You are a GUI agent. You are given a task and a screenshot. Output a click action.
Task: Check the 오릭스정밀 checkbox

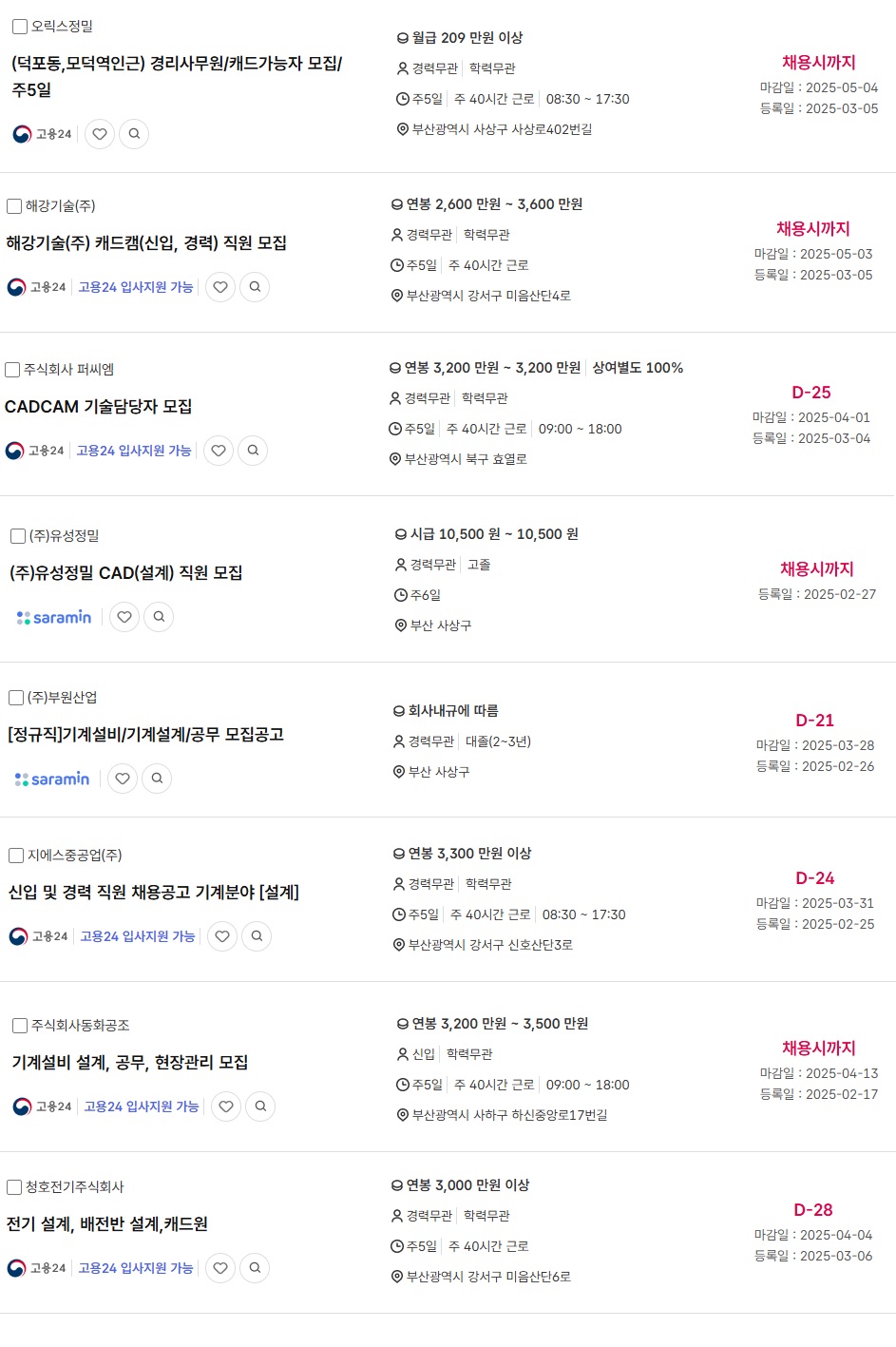click(x=20, y=27)
